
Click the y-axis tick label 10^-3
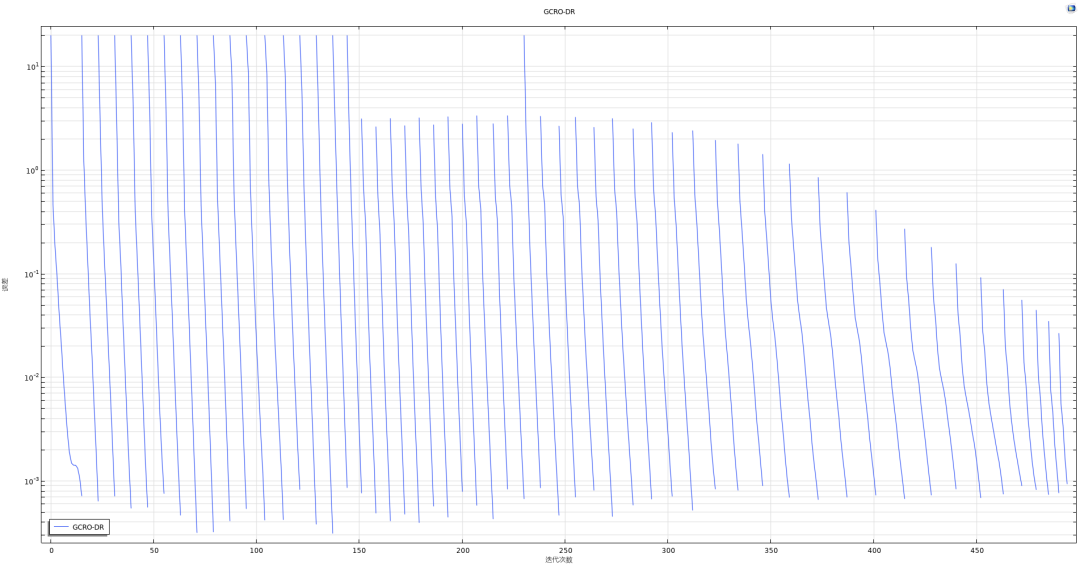point(32,481)
